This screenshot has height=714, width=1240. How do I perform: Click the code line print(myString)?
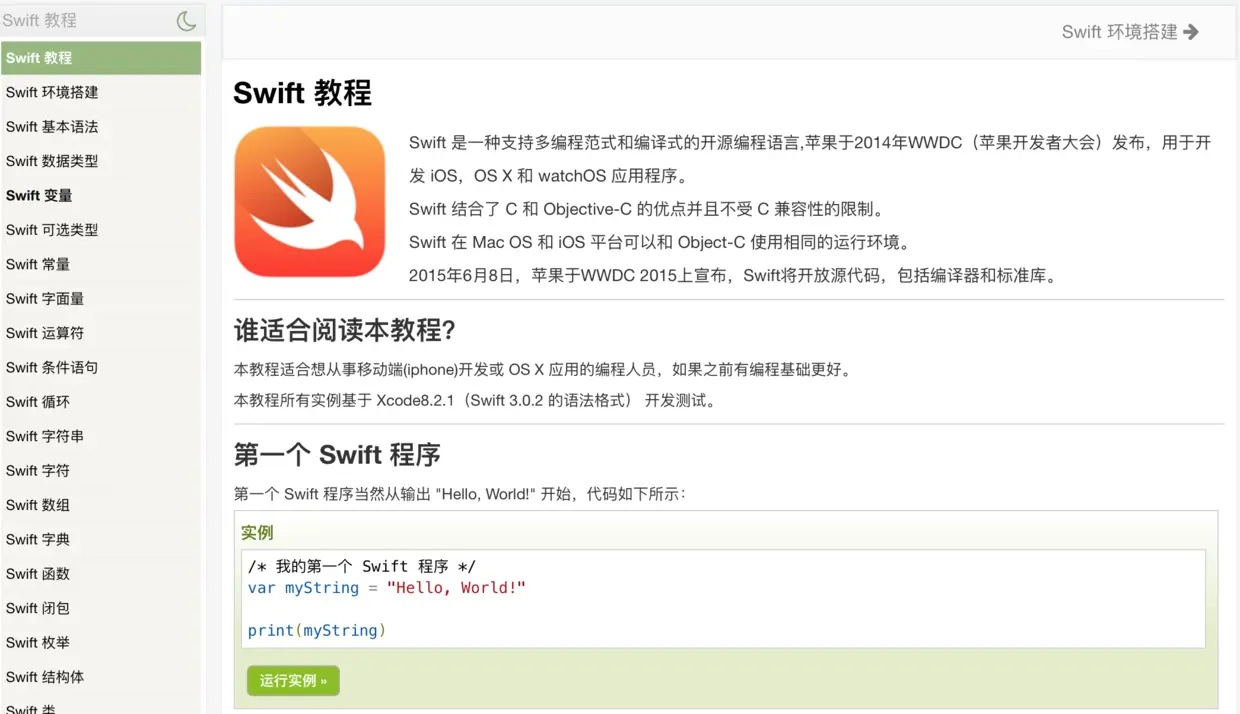pyautogui.click(x=317, y=631)
